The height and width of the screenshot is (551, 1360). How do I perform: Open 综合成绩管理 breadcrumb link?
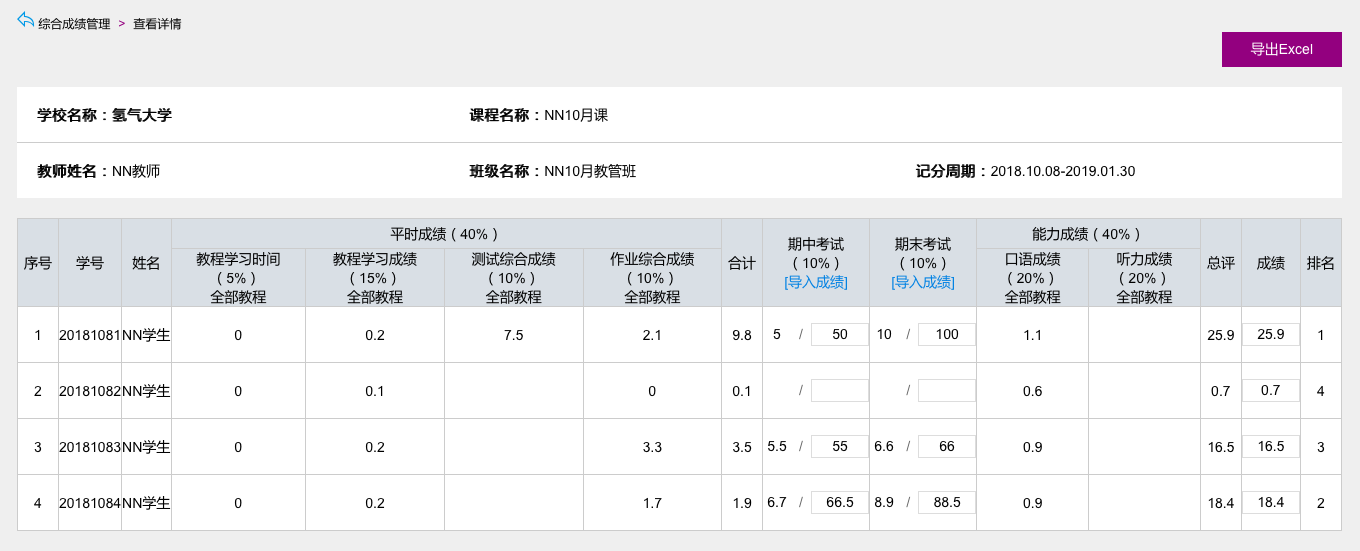[74, 23]
